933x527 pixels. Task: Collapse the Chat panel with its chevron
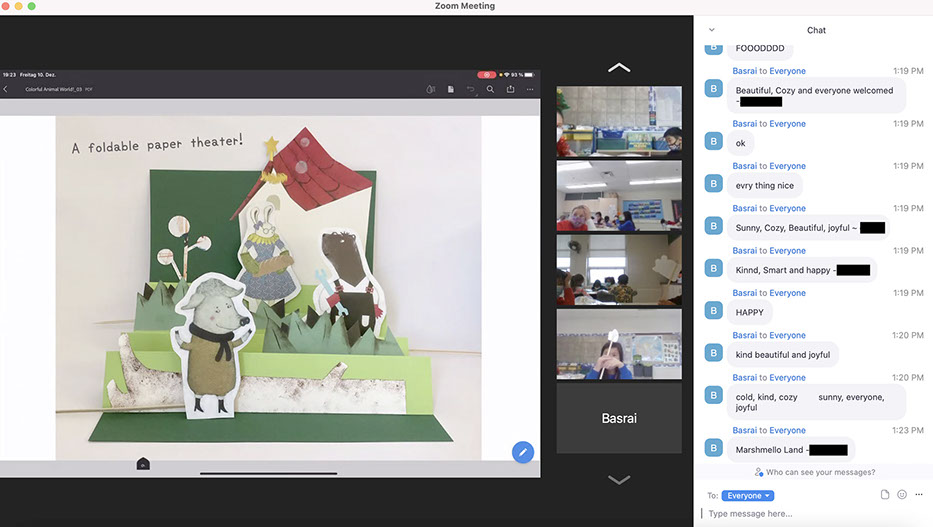tap(712, 30)
